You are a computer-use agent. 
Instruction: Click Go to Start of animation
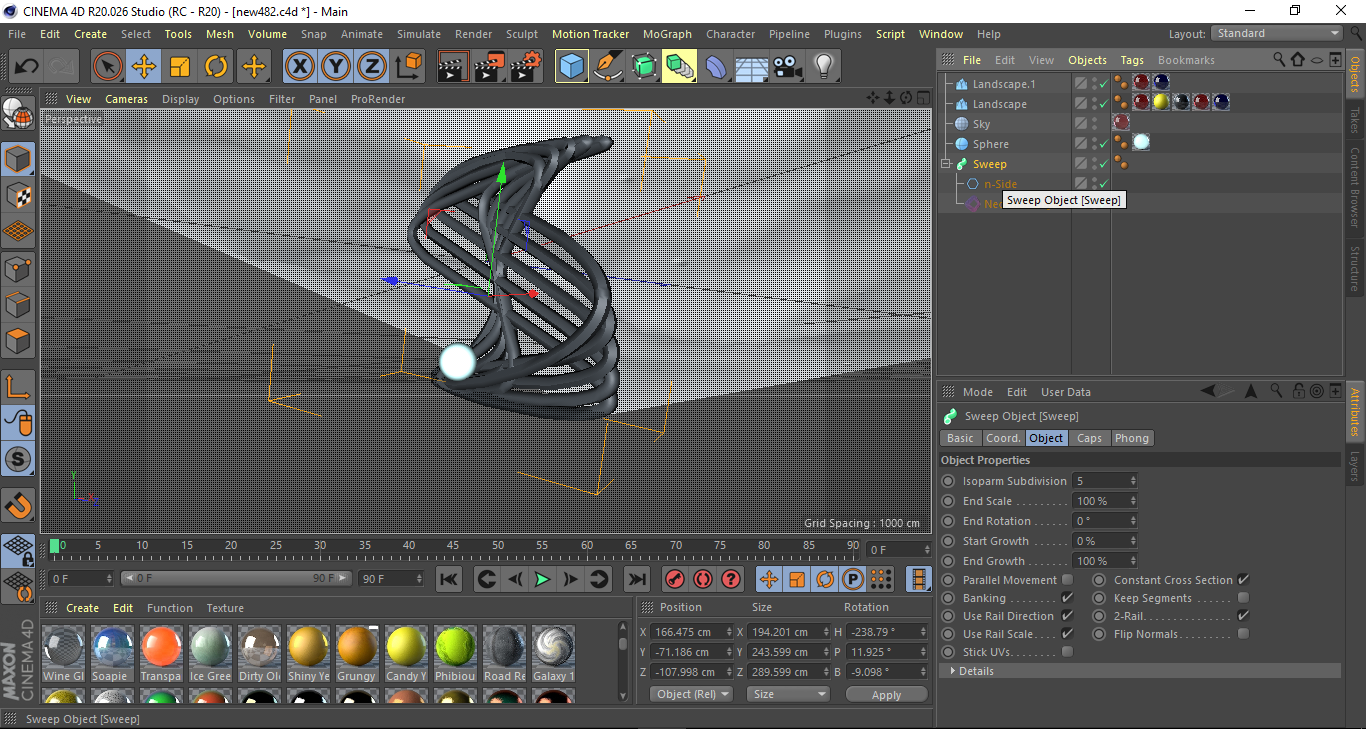coord(449,579)
